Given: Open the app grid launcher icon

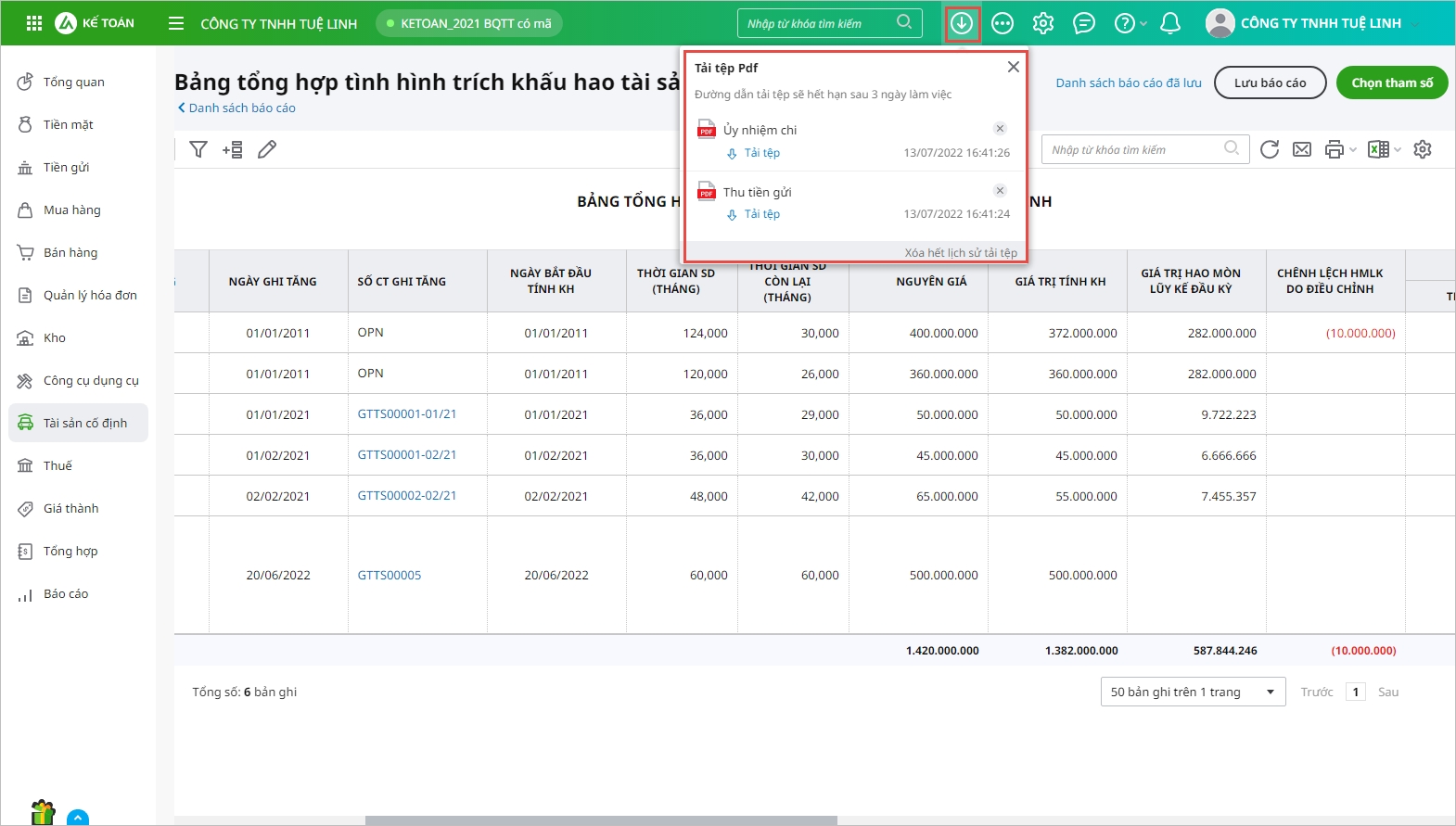Looking at the screenshot, I should (34, 23).
